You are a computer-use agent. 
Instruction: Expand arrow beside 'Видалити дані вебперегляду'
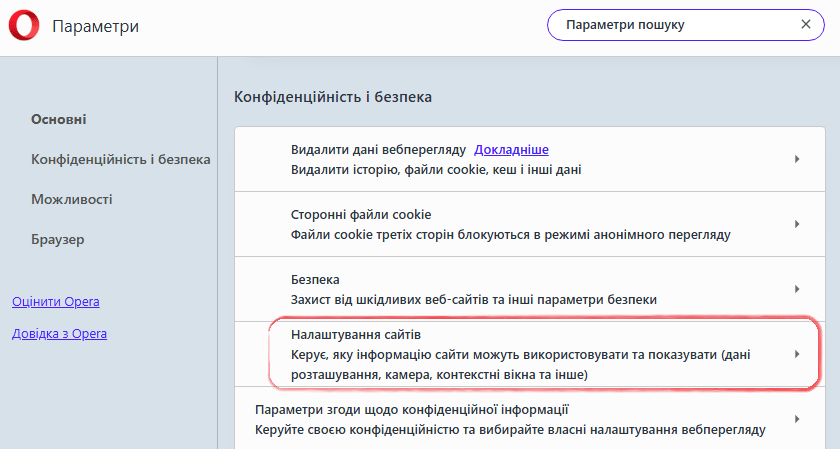point(797,159)
